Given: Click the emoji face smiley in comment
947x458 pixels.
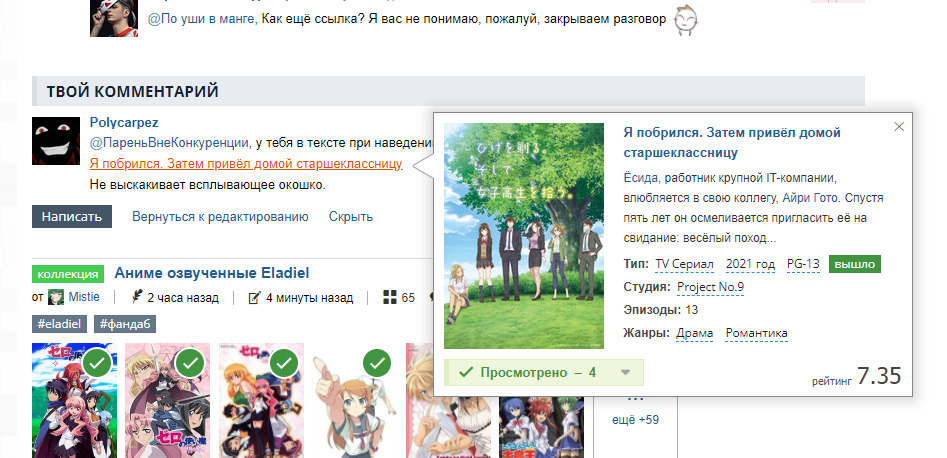Looking at the screenshot, I should pyautogui.click(x=685, y=20).
